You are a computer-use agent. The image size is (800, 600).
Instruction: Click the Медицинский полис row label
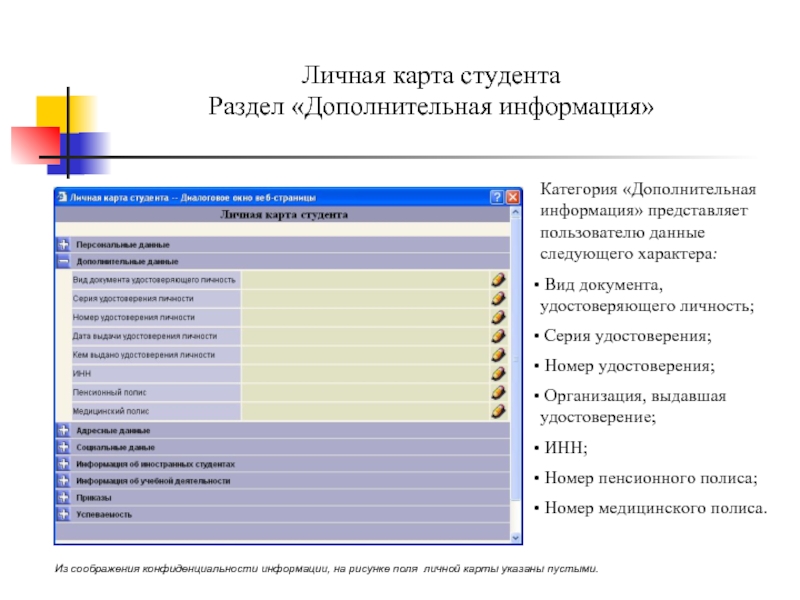pos(111,411)
